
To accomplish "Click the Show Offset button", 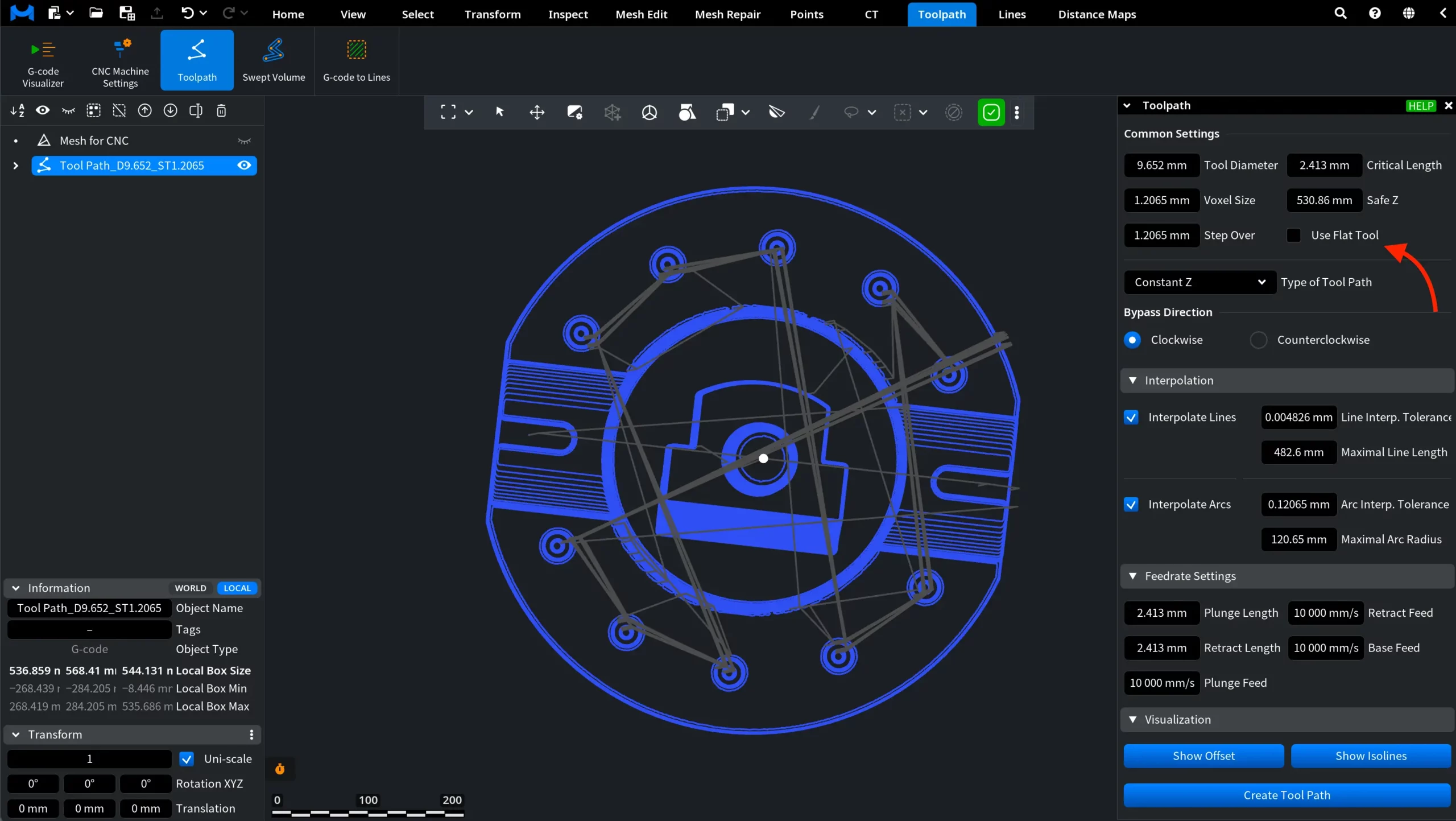I will tap(1203, 756).
